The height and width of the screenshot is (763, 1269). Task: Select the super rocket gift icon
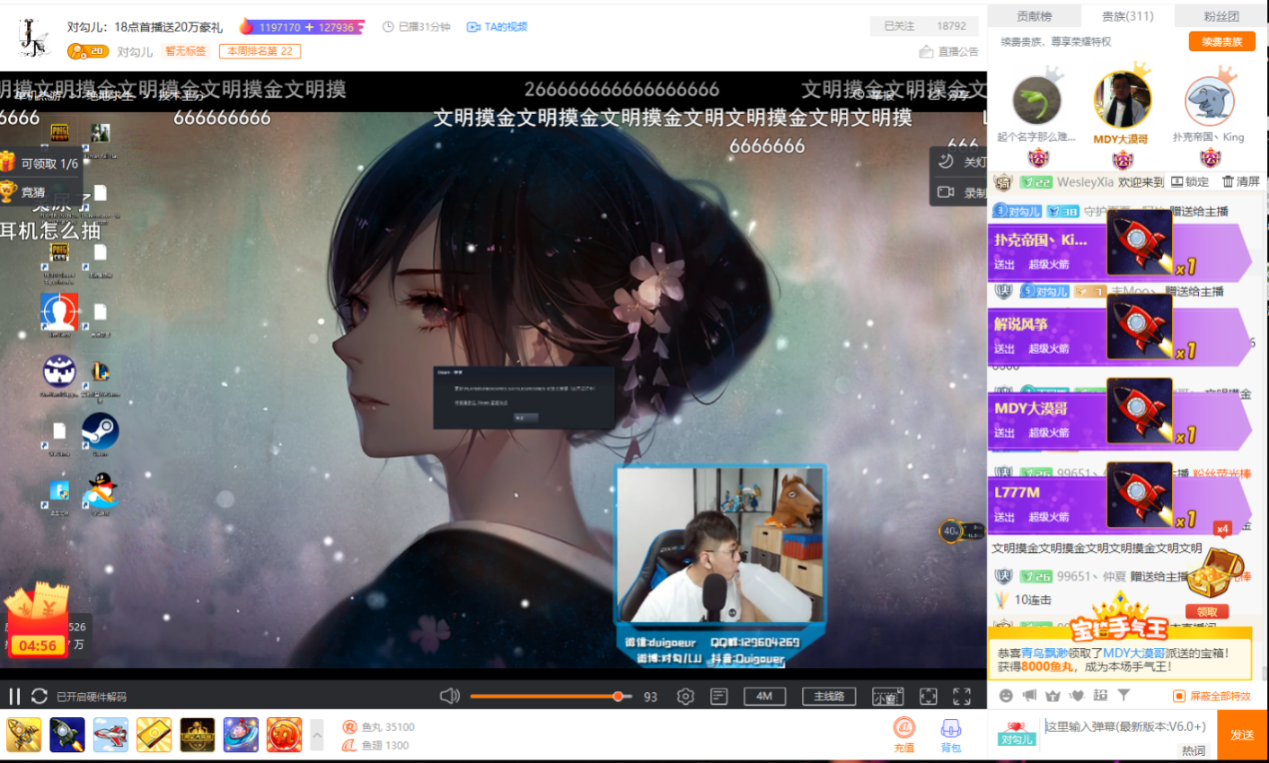pyautogui.click(x=67, y=735)
